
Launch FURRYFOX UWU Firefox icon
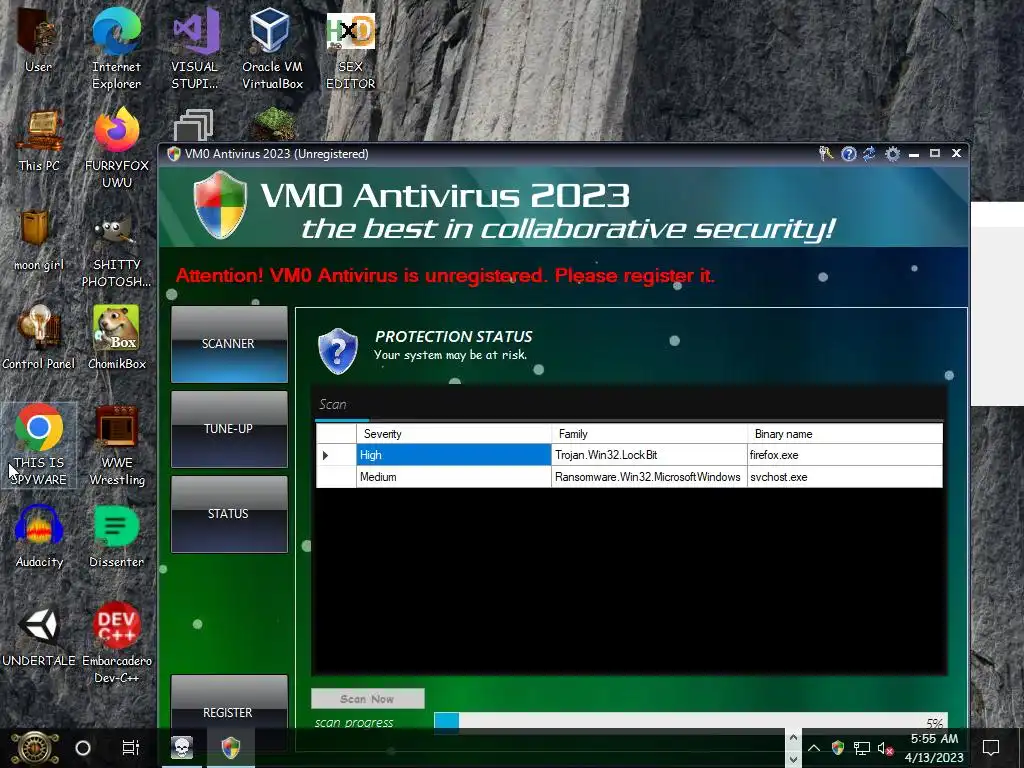[117, 148]
